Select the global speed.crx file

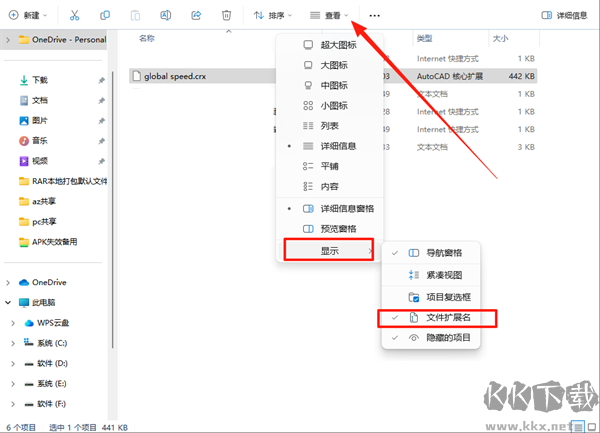pyautogui.click(x=174, y=76)
